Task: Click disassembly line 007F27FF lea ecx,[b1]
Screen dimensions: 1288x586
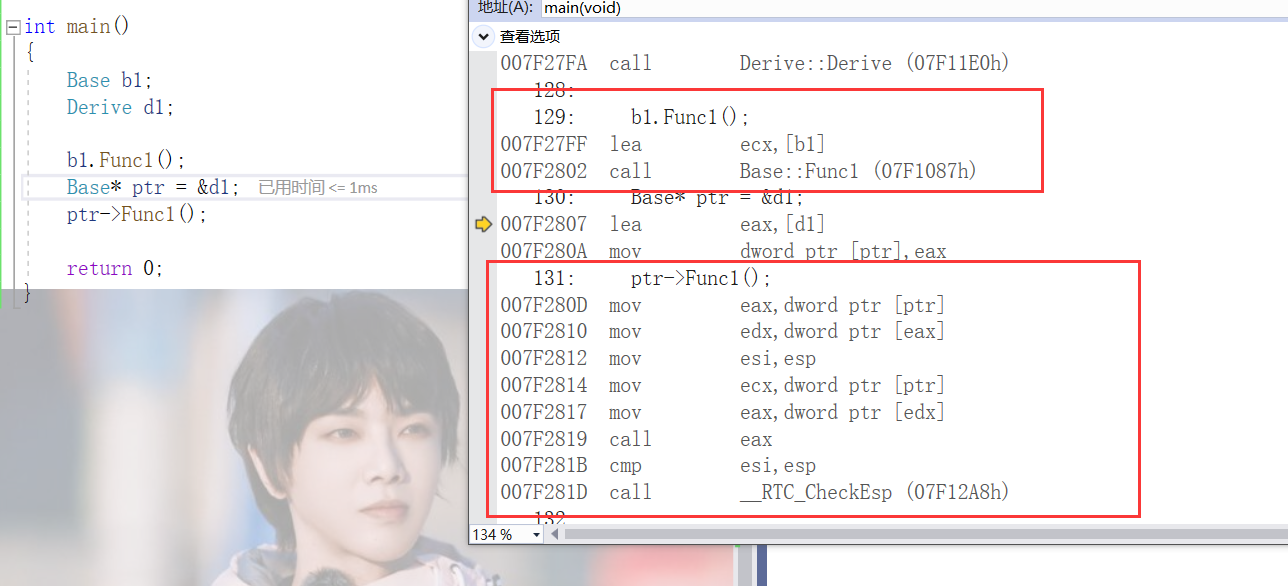Action: pyautogui.click(x=663, y=144)
